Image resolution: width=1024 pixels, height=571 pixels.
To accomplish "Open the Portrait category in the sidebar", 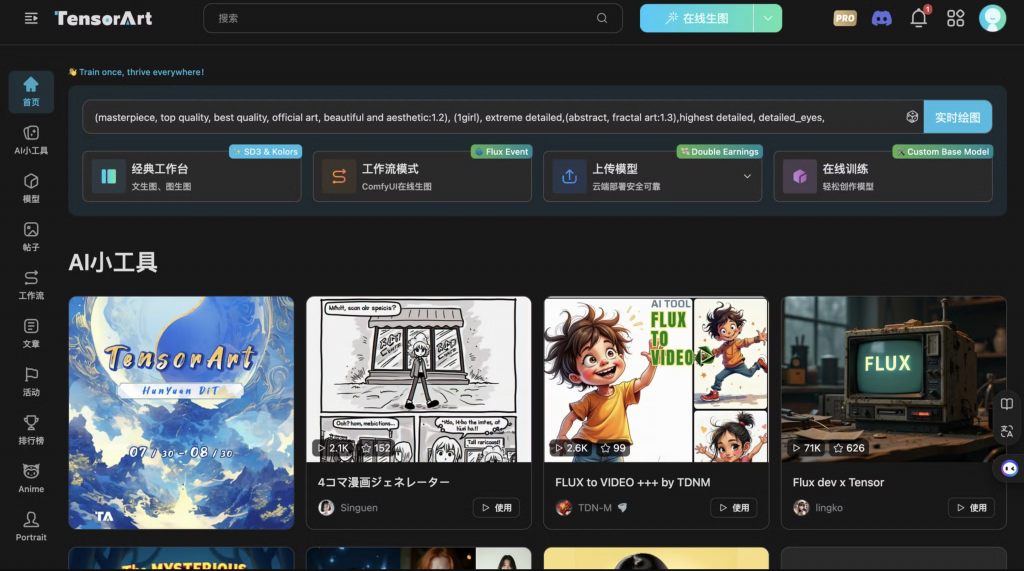I will (31, 527).
